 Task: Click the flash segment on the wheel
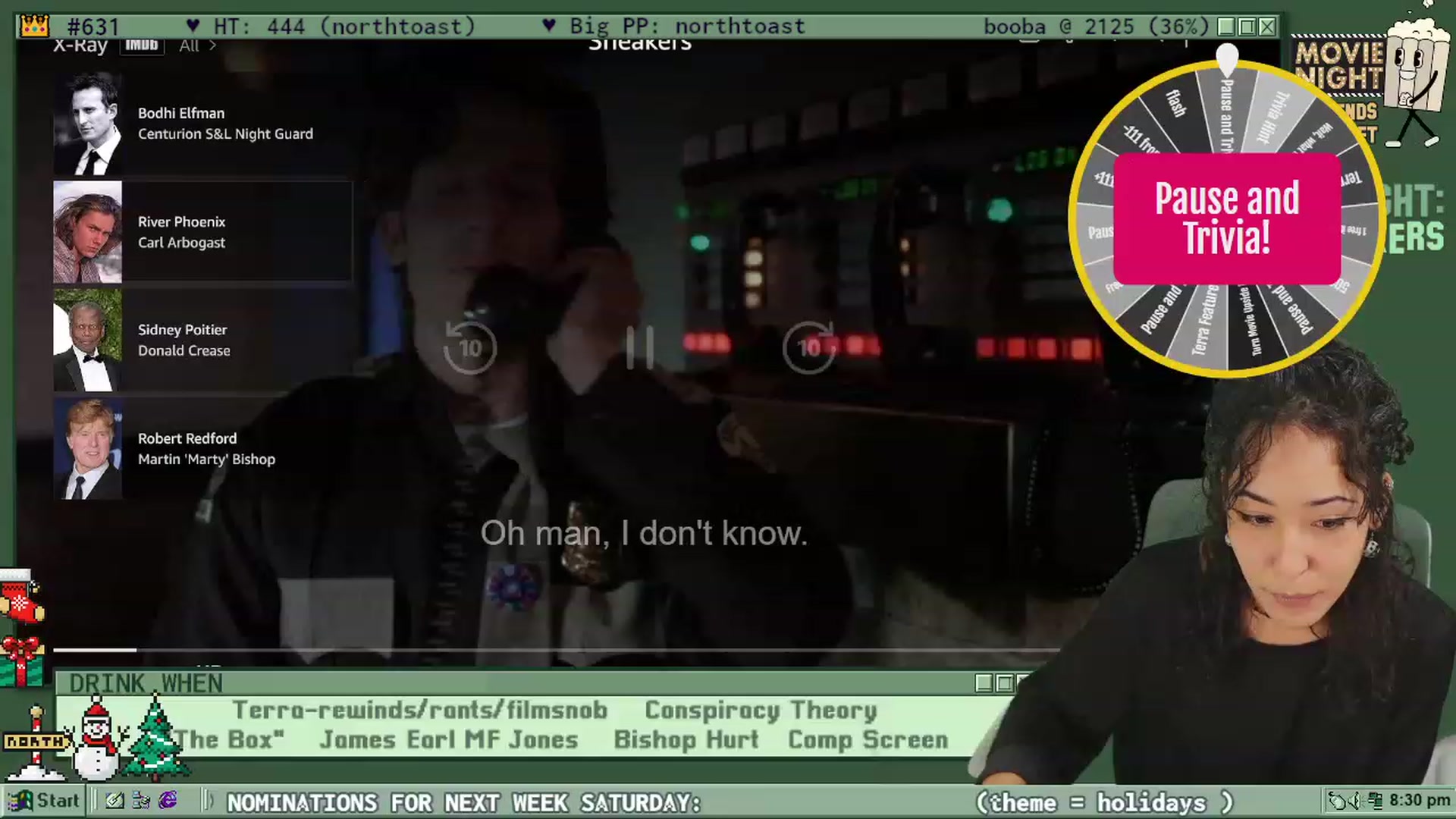[1176, 103]
